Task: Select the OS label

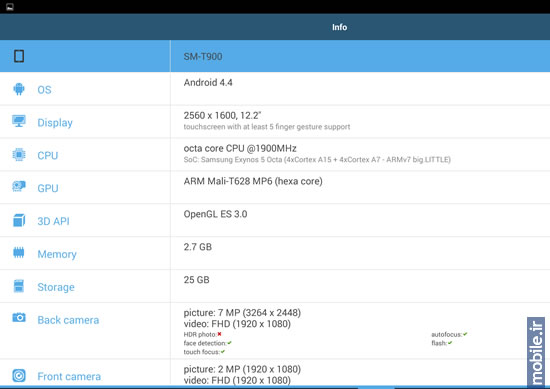Action: [44, 90]
